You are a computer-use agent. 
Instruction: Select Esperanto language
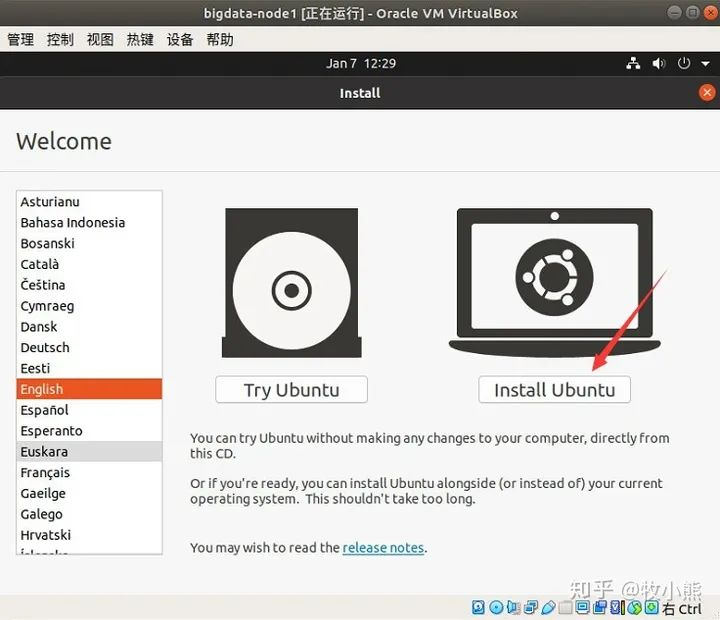pyautogui.click(x=89, y=431)
